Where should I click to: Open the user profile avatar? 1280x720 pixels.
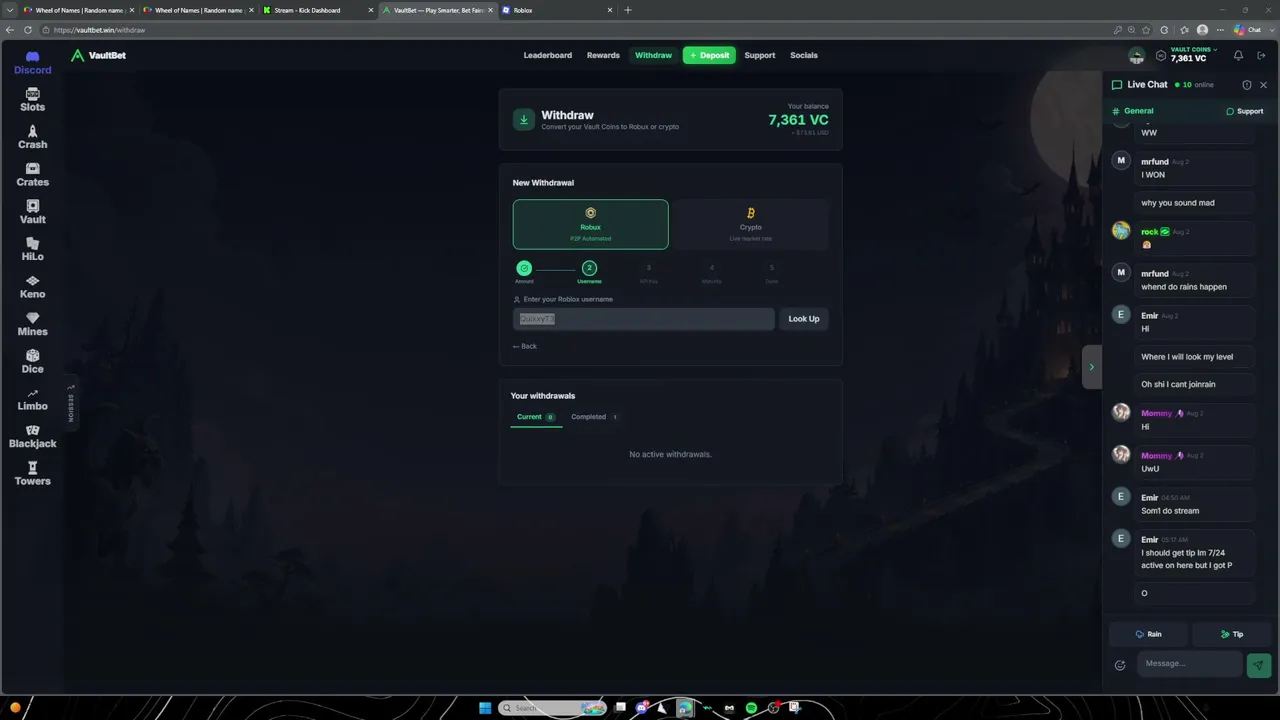tap(1136, 56)
